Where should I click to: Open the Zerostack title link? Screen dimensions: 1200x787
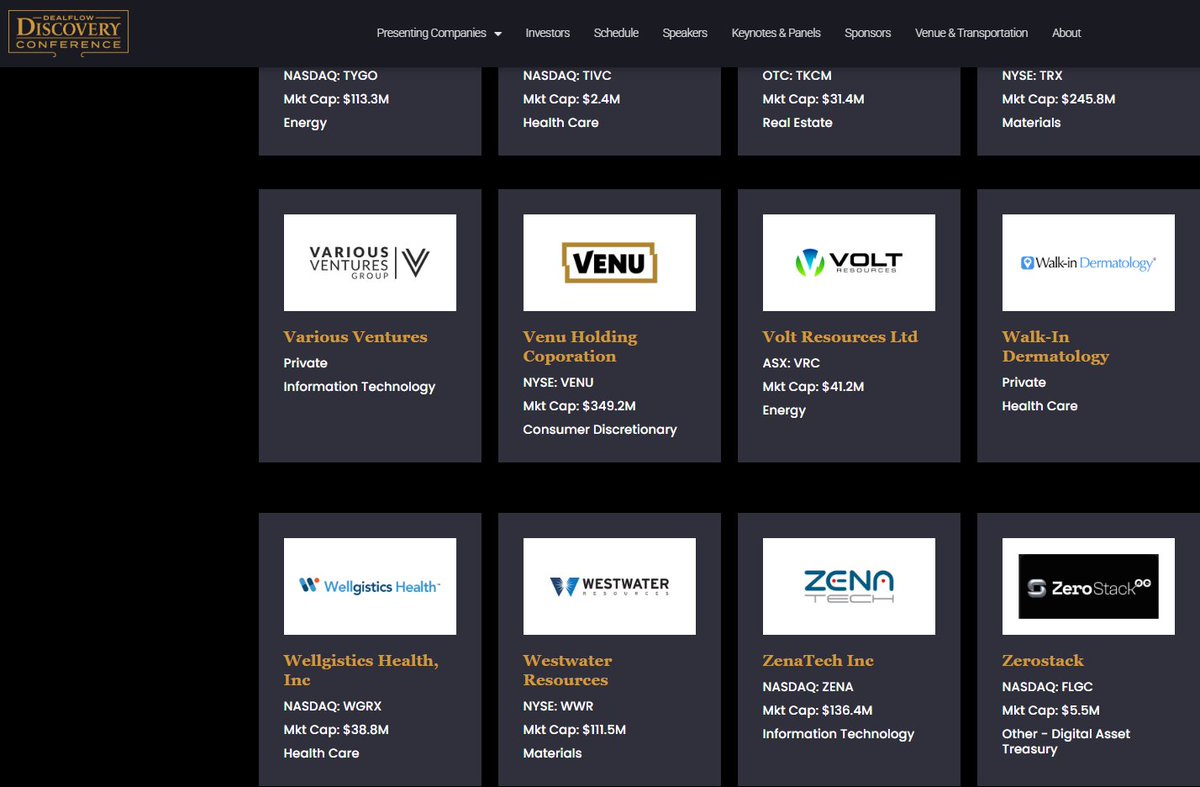coord(1043,661)
